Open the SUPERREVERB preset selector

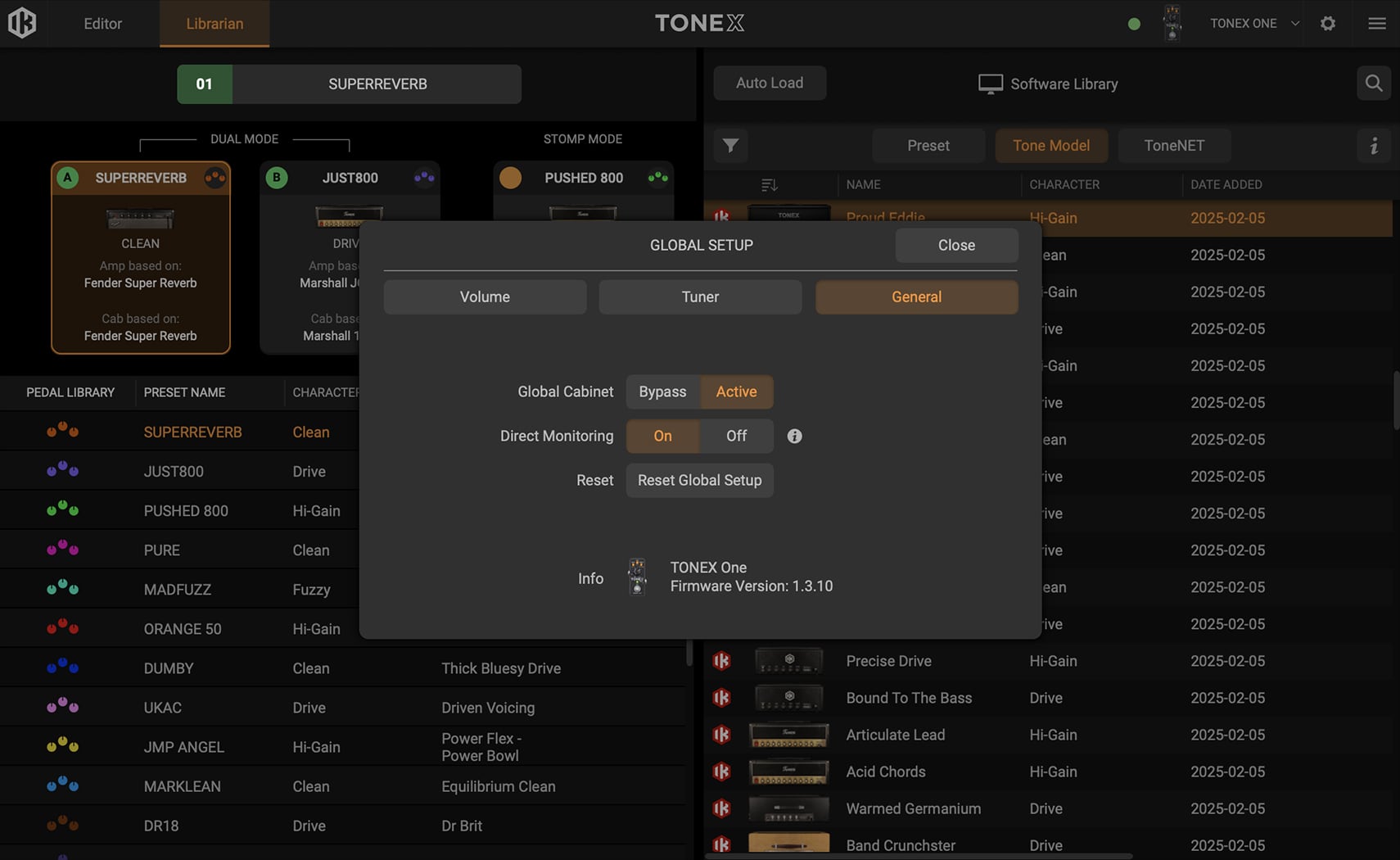(x=377, y=84)
